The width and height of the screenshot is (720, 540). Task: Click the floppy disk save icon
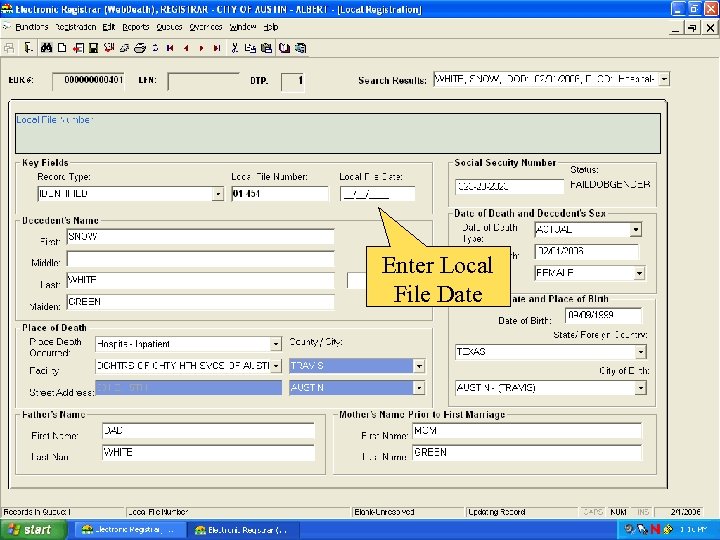tap(94, 47)
